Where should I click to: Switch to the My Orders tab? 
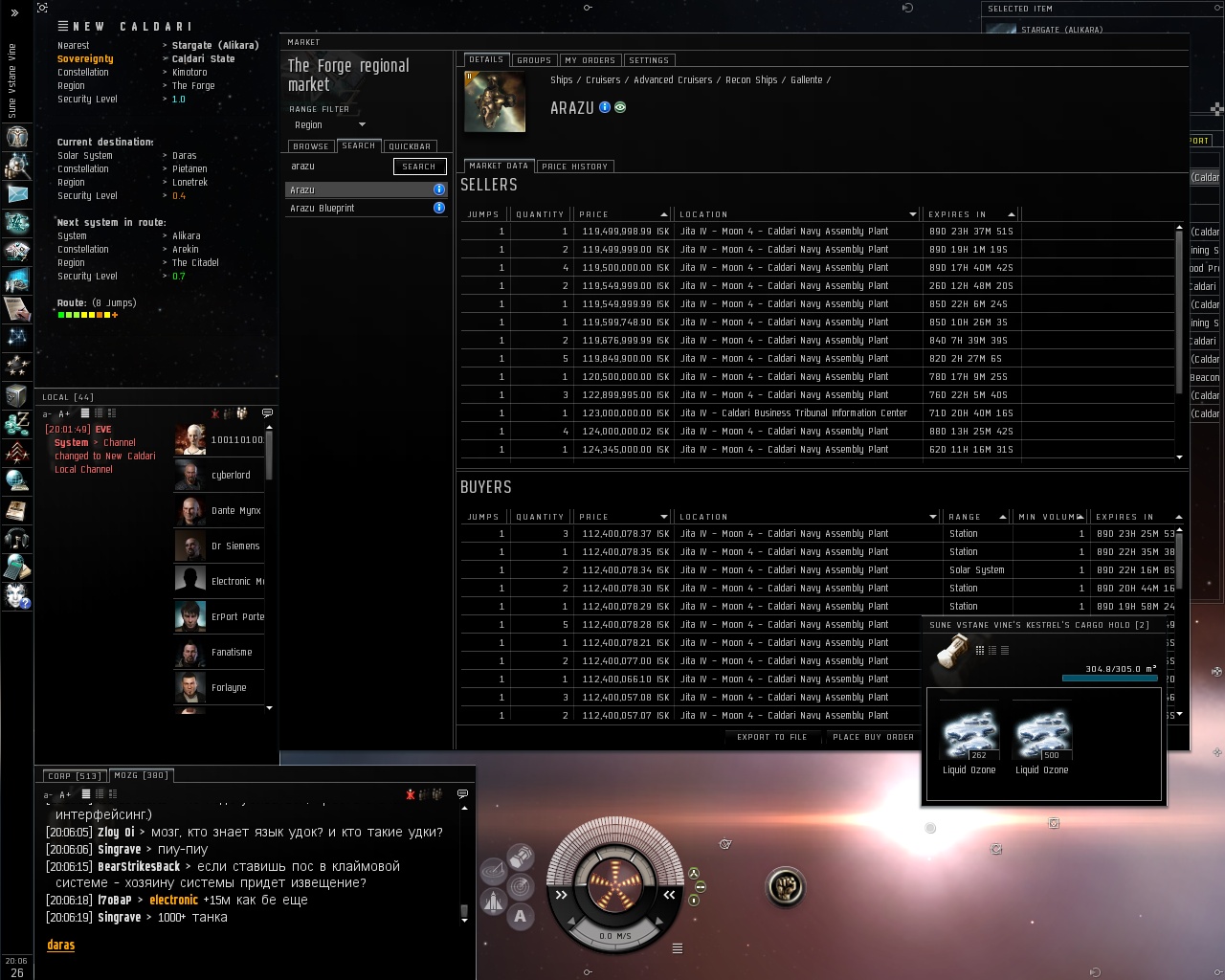pos(590,60)
